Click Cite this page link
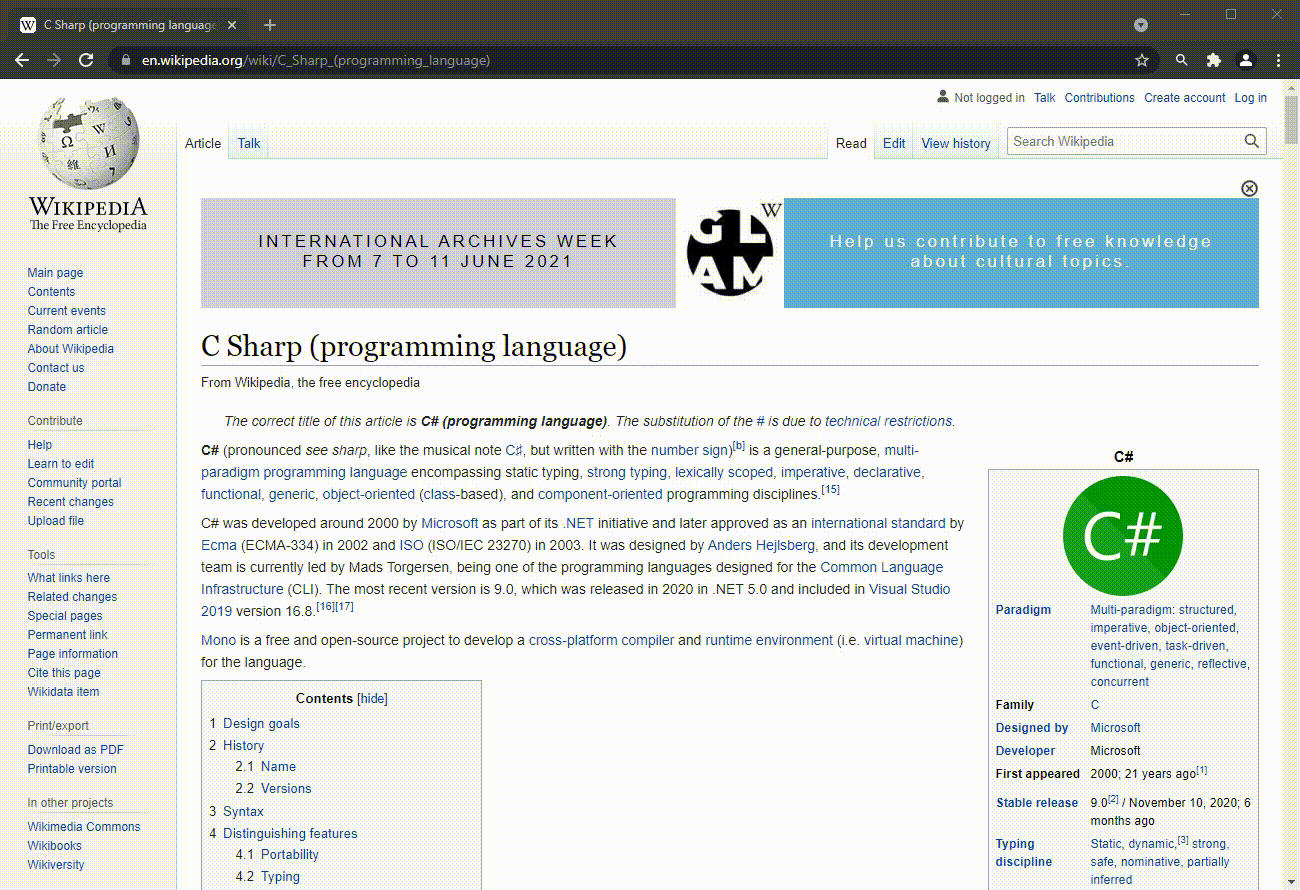 64,673
